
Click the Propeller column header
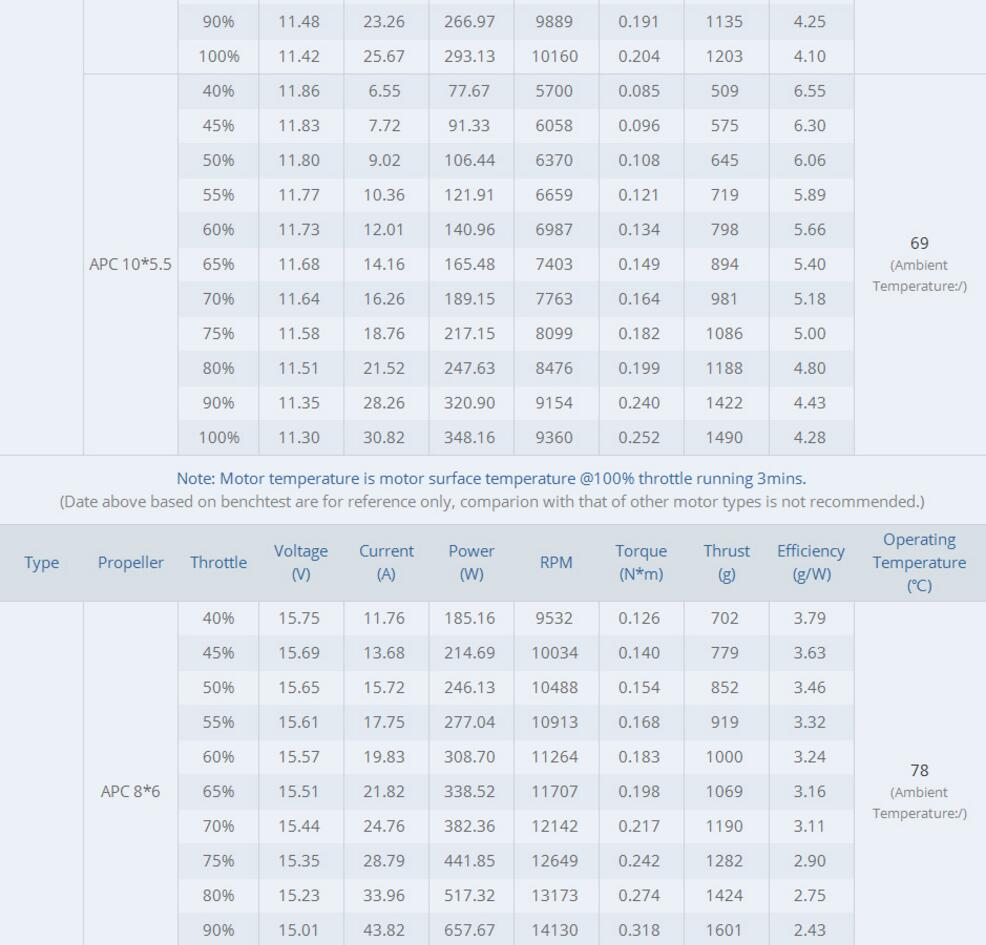[x=132, y=563]
